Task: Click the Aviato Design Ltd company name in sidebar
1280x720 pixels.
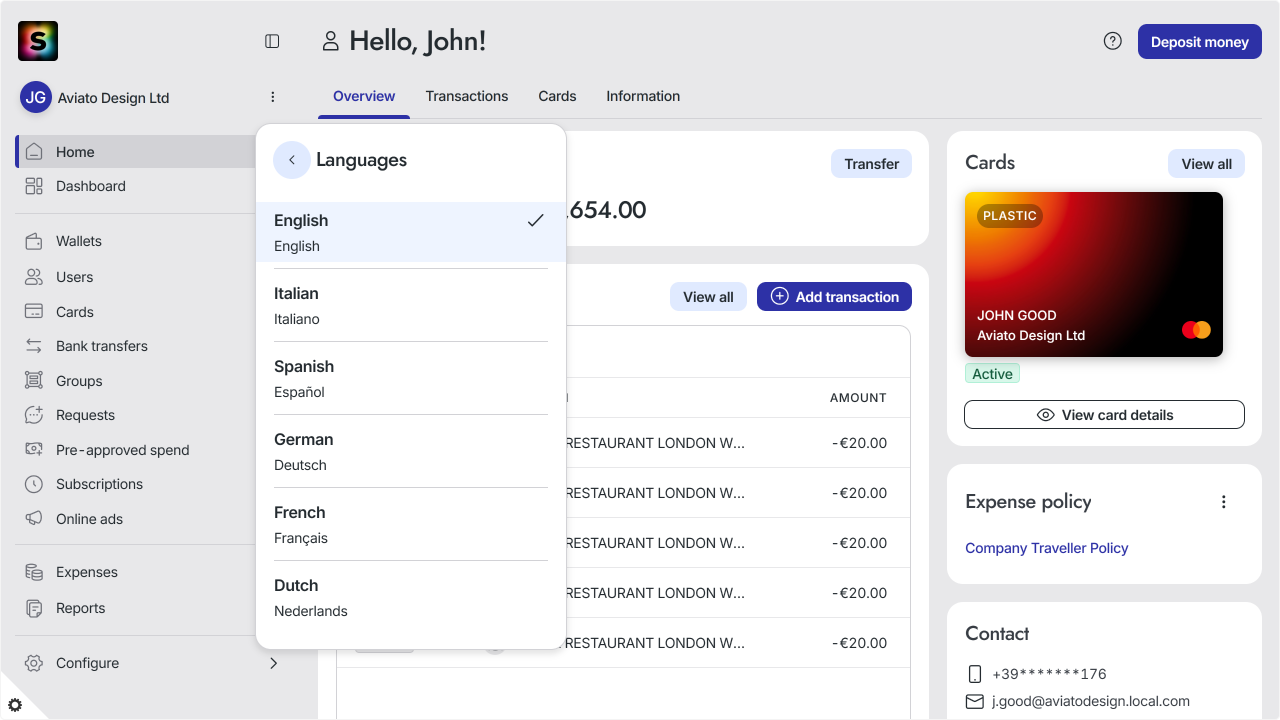Action: (x=113, y=98)
